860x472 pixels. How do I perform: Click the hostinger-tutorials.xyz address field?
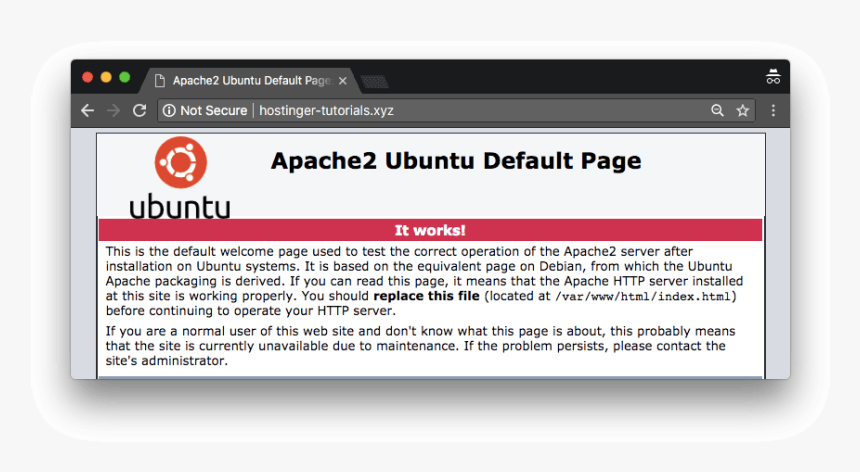tap(457, 110)
